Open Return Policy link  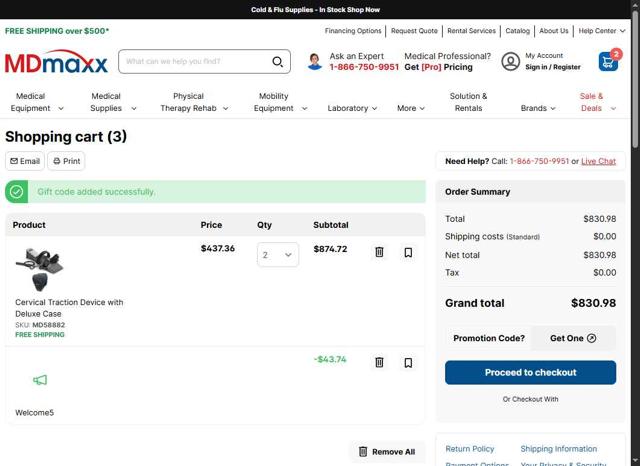(469, 449)
